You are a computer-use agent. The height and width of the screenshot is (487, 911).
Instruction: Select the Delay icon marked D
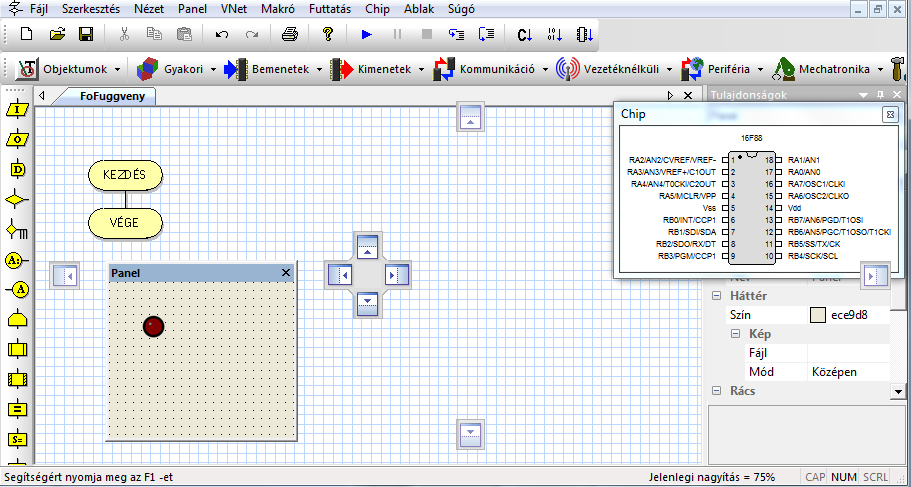click(x=17, y=169)
